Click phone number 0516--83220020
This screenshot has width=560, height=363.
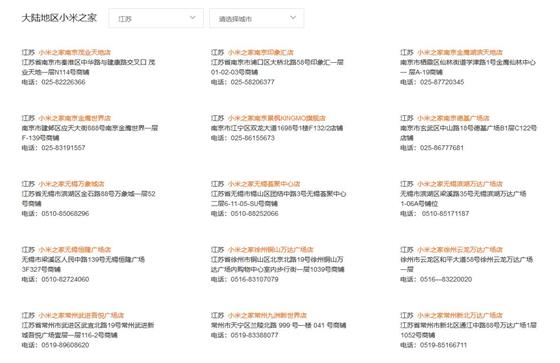[x=446, y=279]
